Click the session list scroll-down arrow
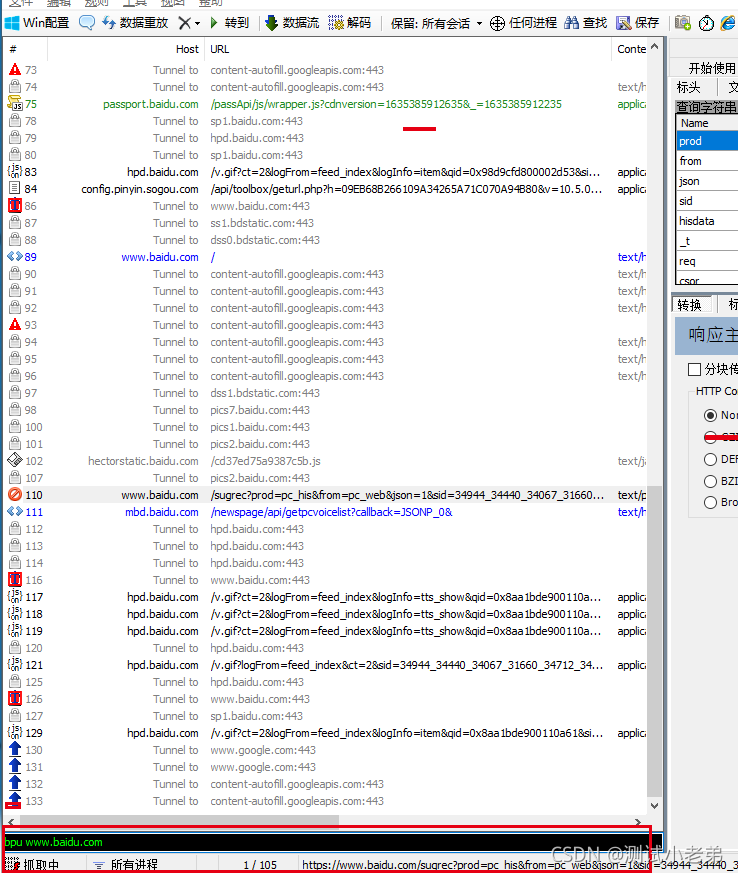This screenshot has width=738, height=873. pos(655,806)
